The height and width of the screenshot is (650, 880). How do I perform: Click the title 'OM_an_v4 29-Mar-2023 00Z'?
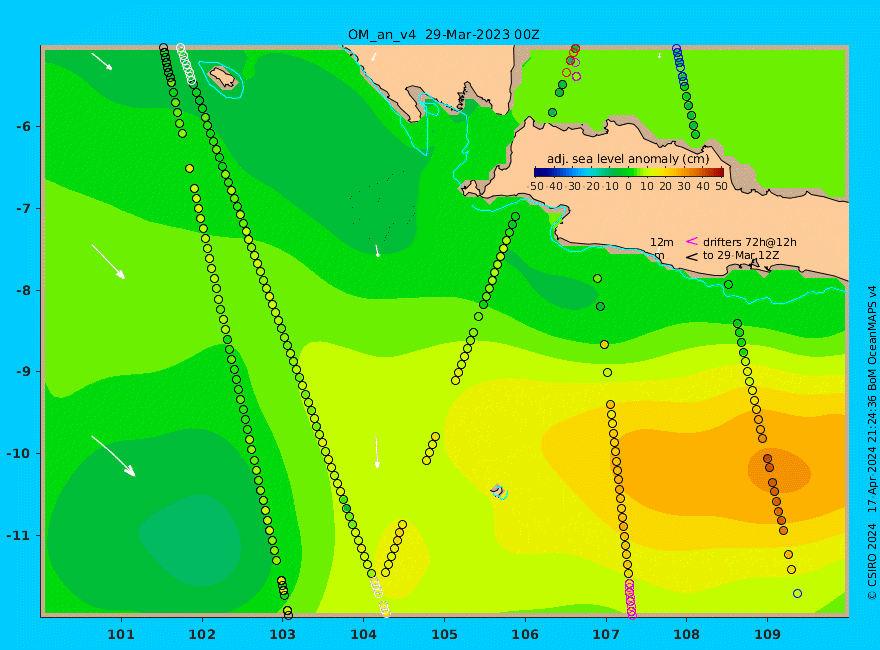(443, 35)
